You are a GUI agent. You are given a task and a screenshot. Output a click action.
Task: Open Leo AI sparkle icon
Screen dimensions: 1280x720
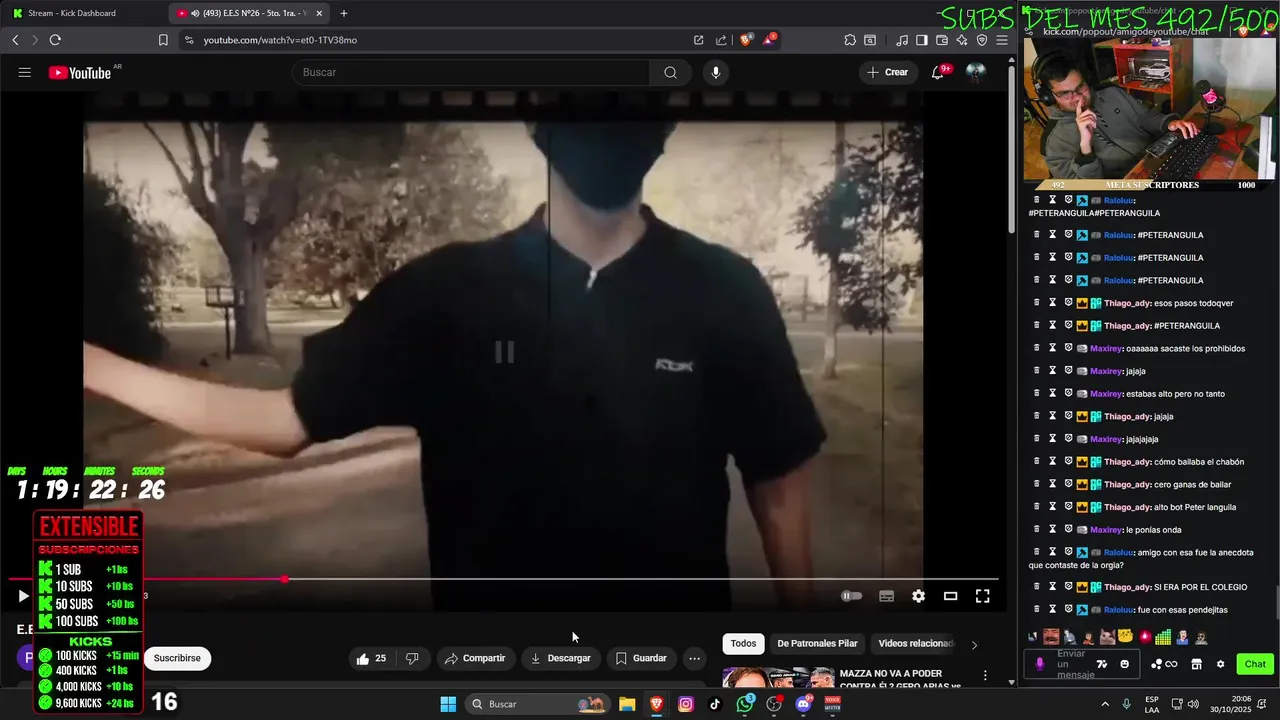click(x=962, y=40)
